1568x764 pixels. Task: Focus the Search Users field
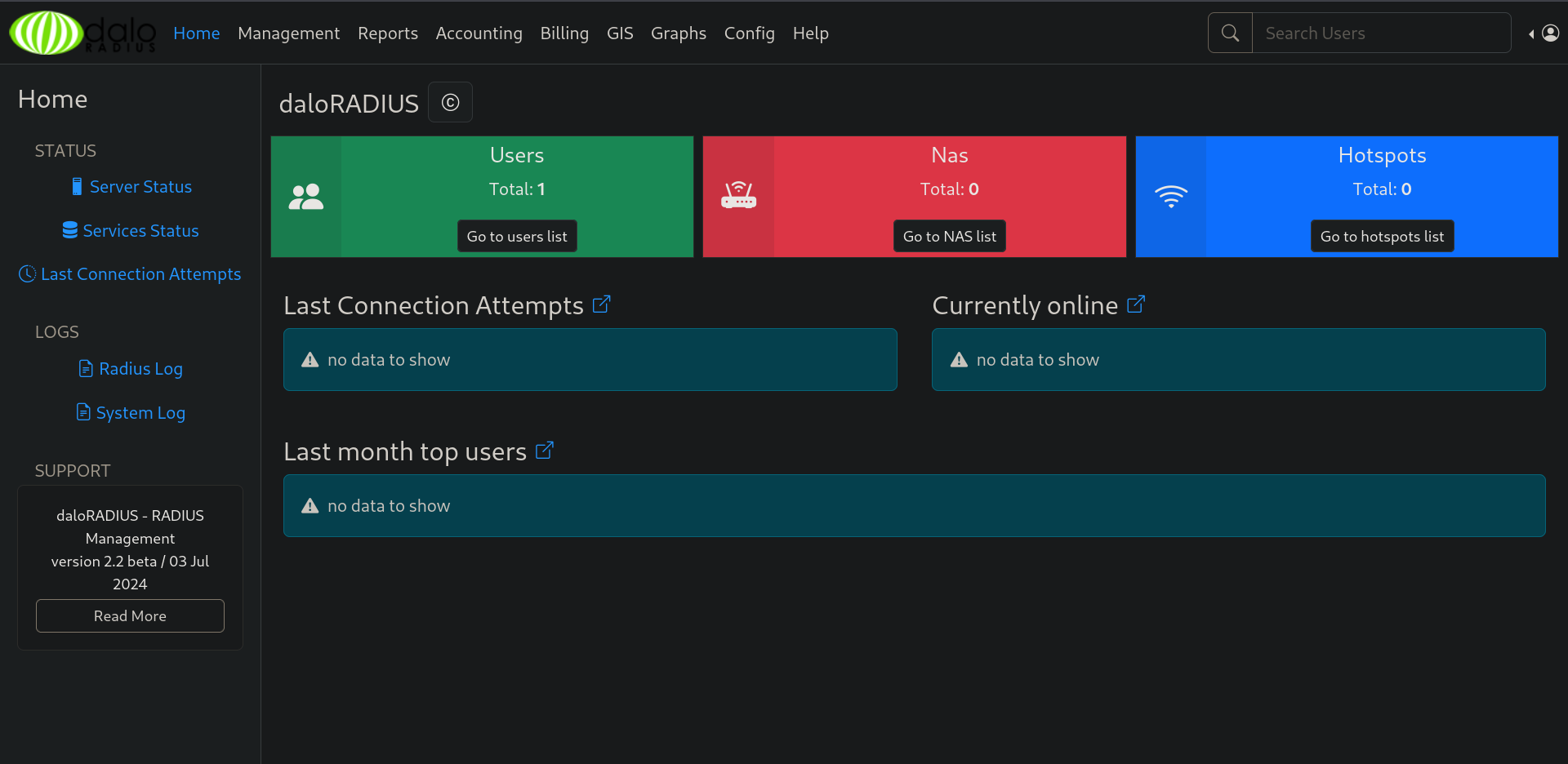tap(1382, 33)
